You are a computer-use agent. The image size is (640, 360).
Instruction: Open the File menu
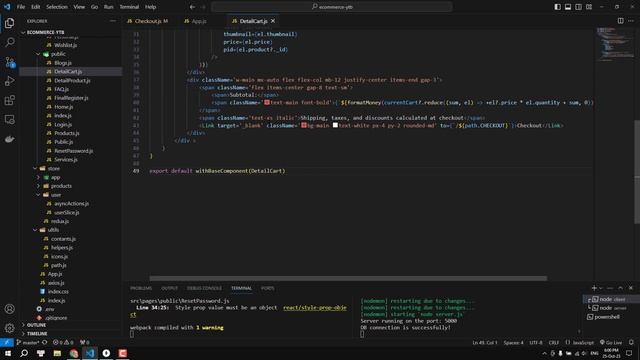click(x=21, y=7)
